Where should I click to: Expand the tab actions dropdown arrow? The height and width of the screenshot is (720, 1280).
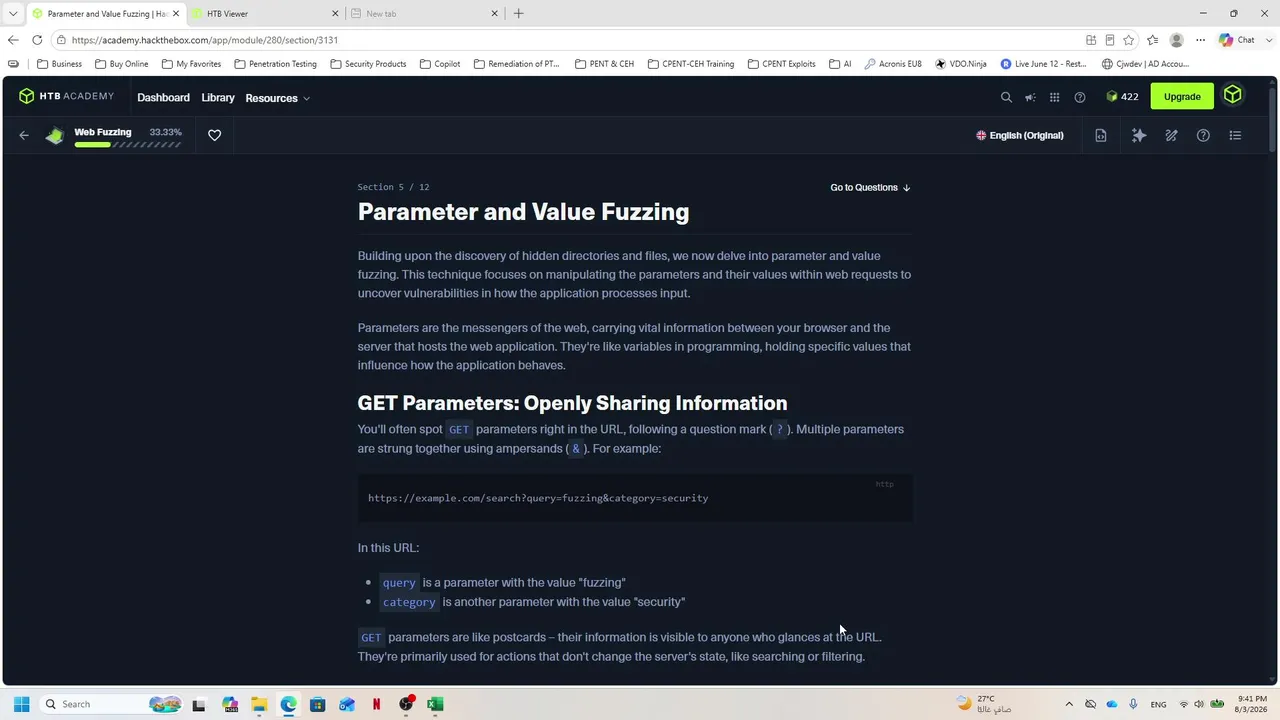pos(12,14)
